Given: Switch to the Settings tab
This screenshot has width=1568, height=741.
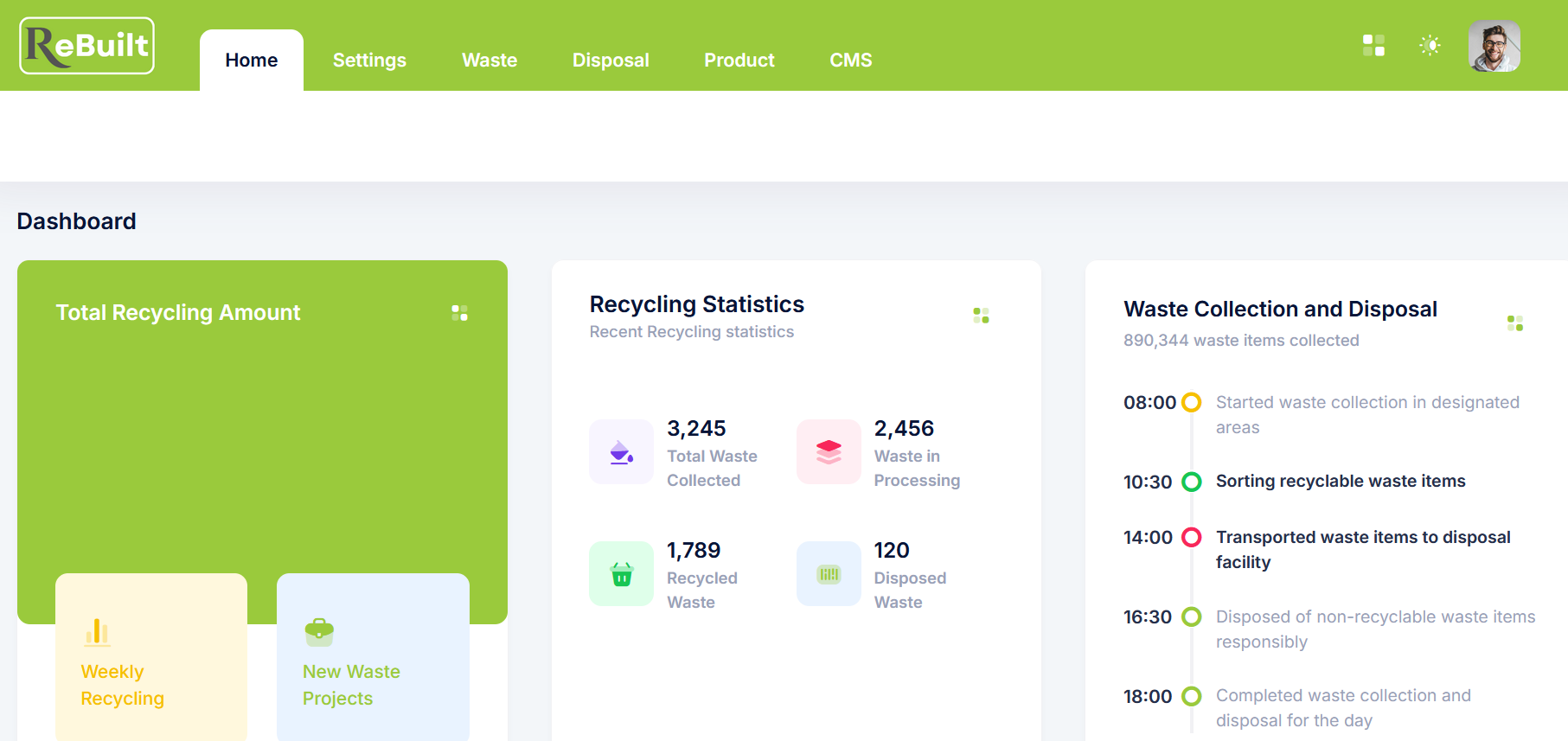Looking at the screenshot, I should 369,61.
